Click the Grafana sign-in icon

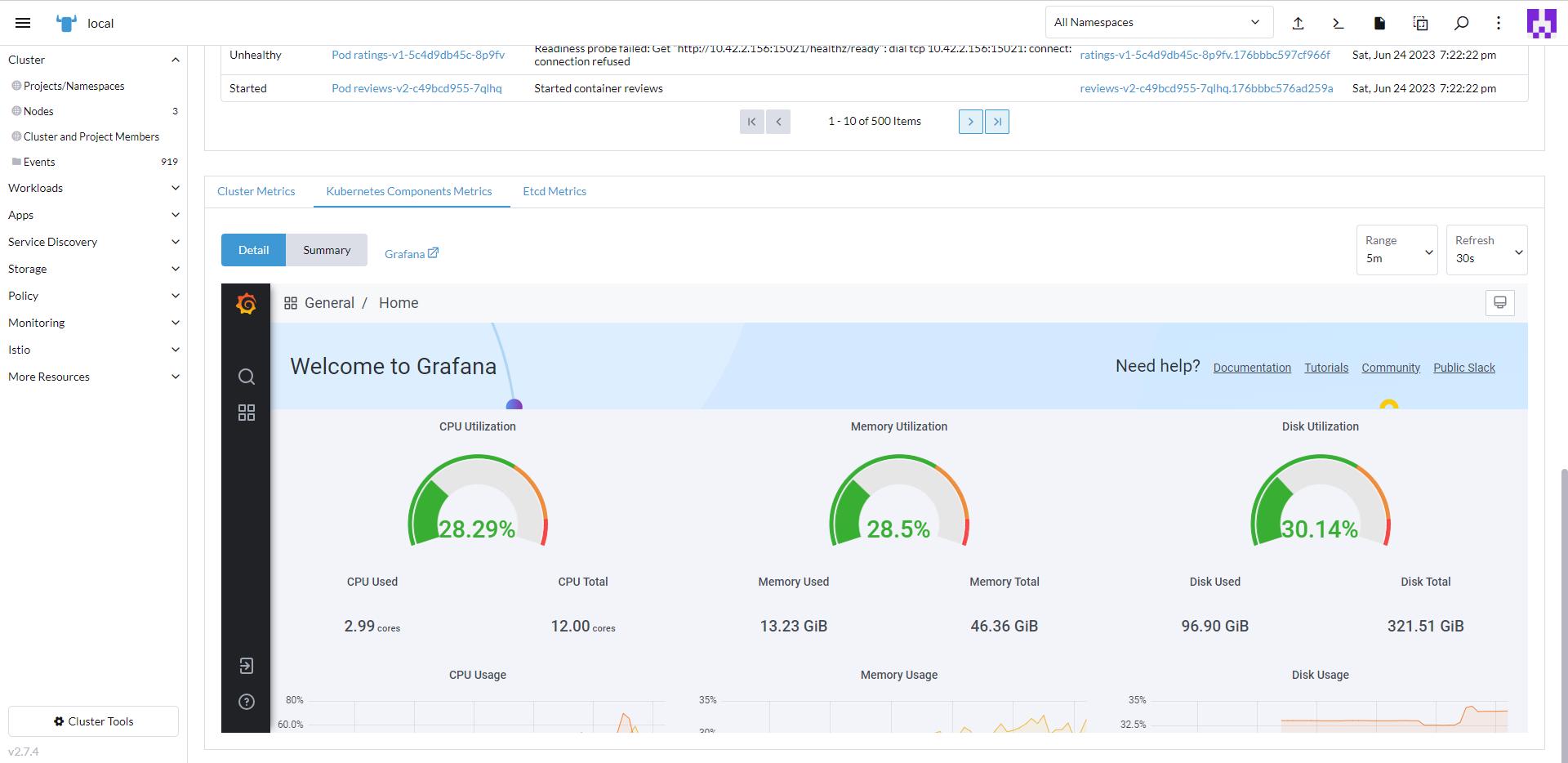click(x=246, y=666)
